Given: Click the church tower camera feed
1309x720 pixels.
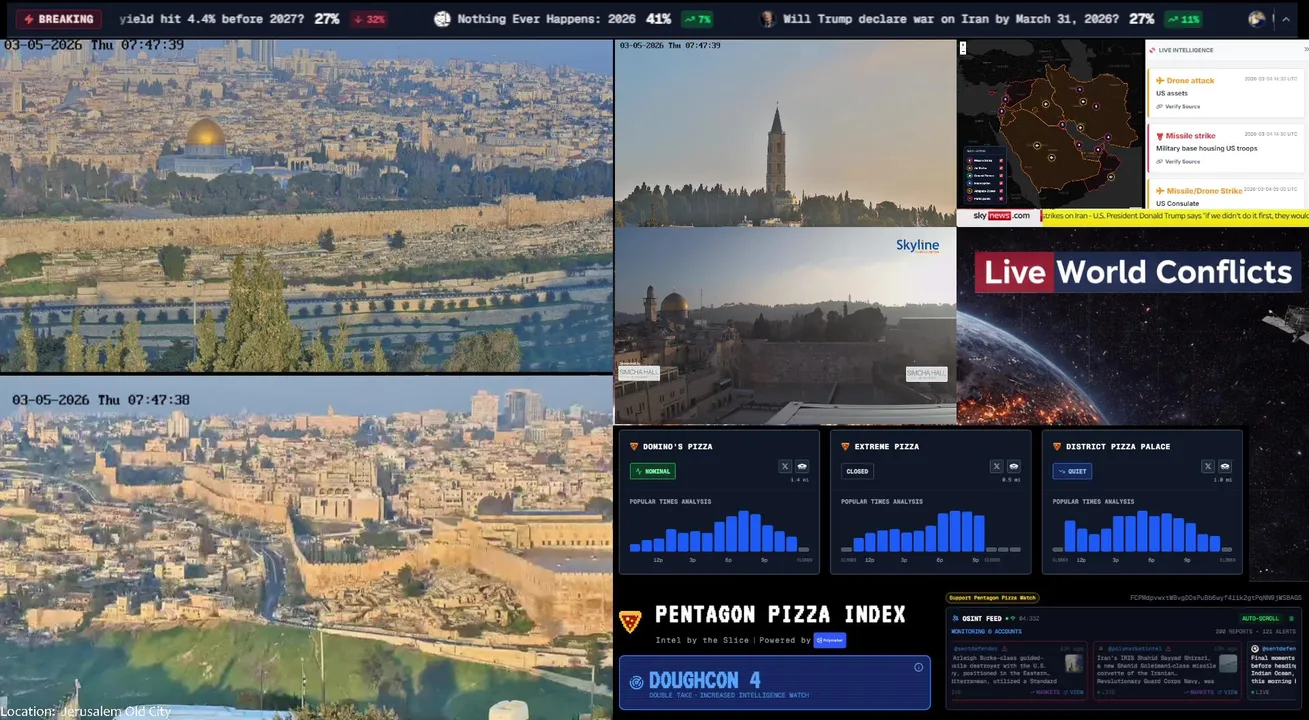Looking at the screenshot, I should click(785, 133).
